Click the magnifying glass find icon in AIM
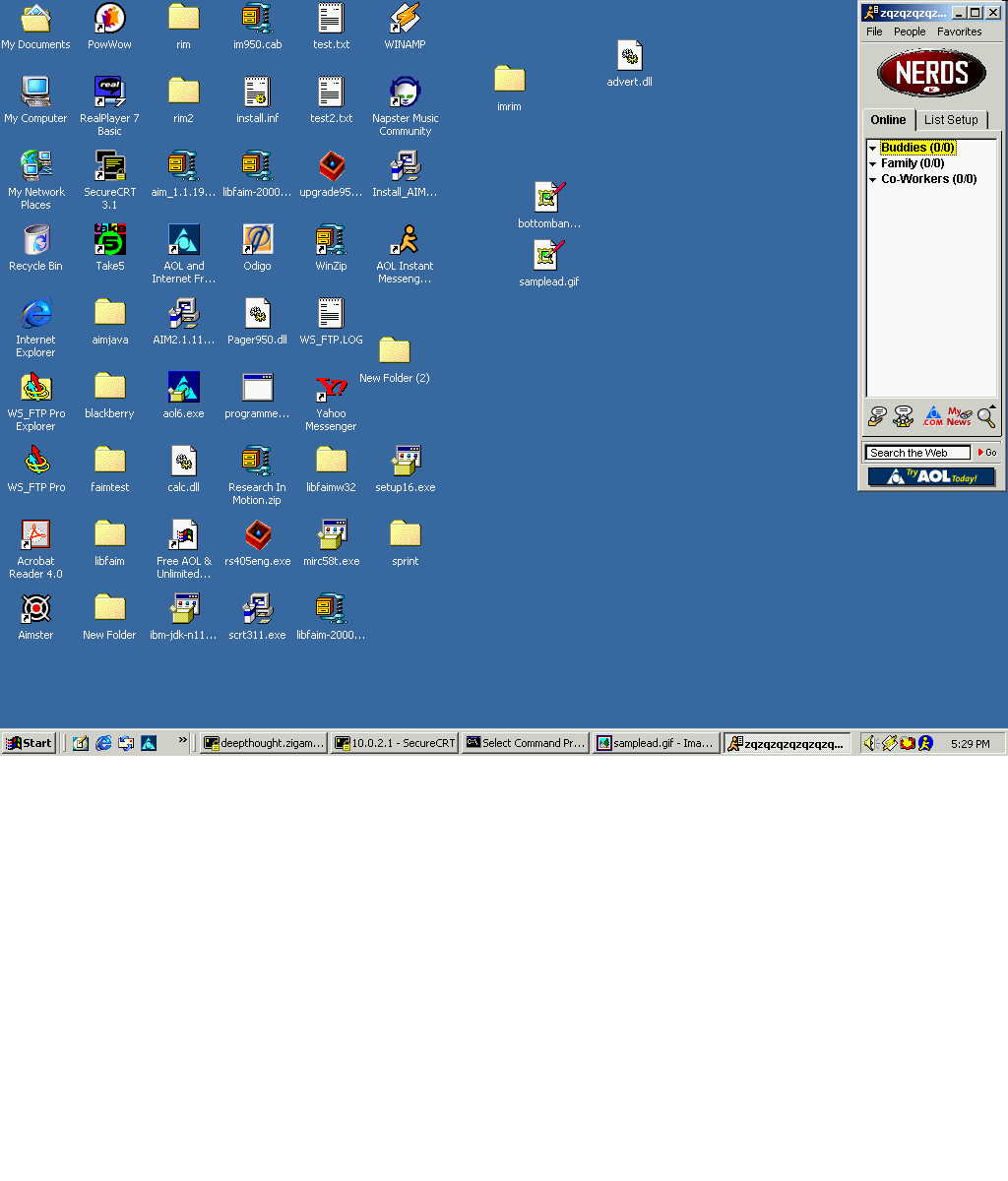The width and height of the screenshot is (1008, 1181). tap(985, 416)
